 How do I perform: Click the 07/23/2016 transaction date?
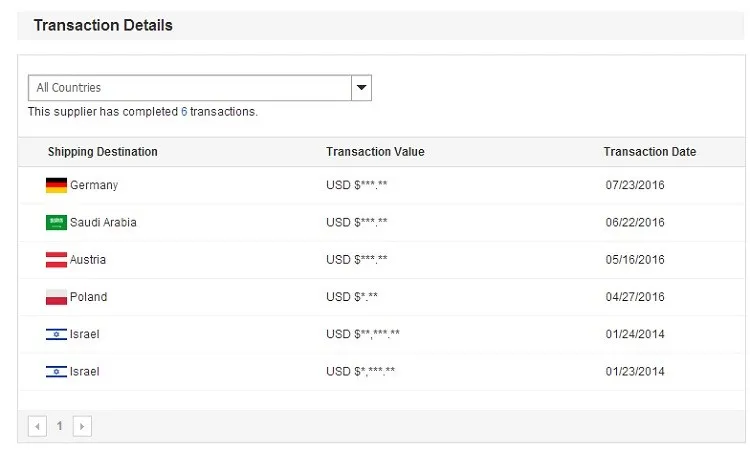click(635, 185)
